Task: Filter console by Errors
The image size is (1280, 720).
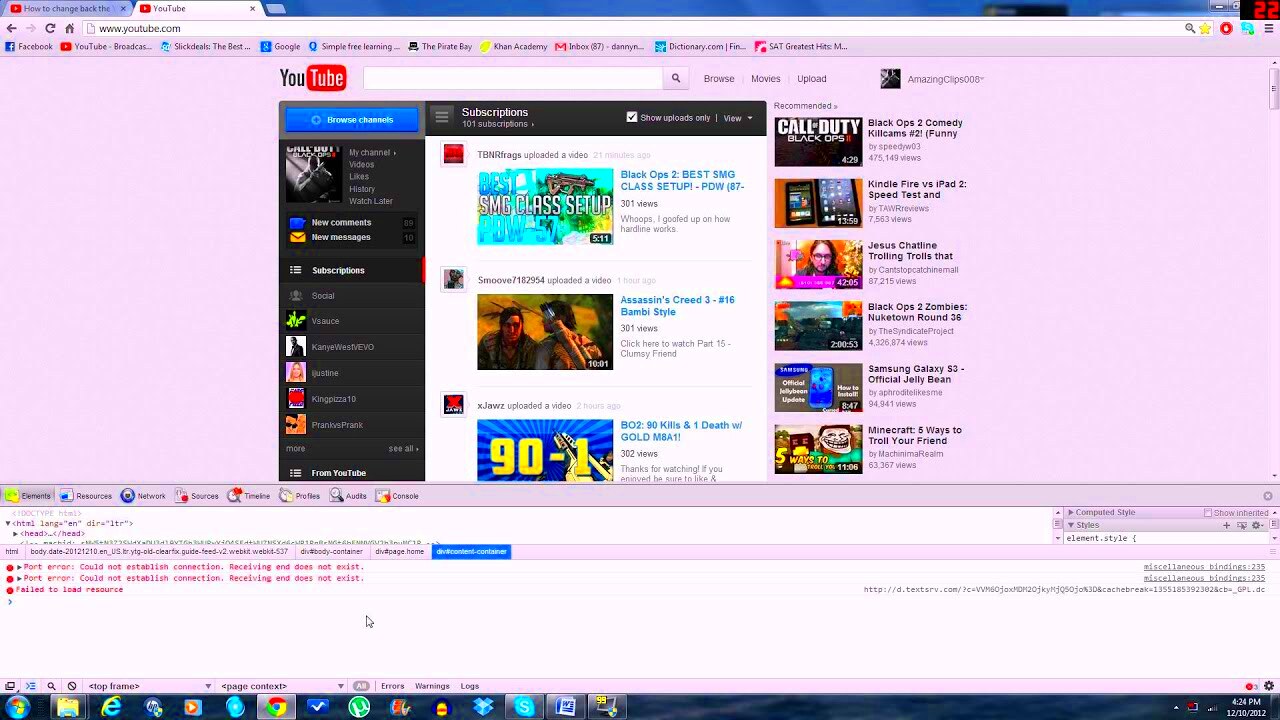Action: click(x=392, y=686)
